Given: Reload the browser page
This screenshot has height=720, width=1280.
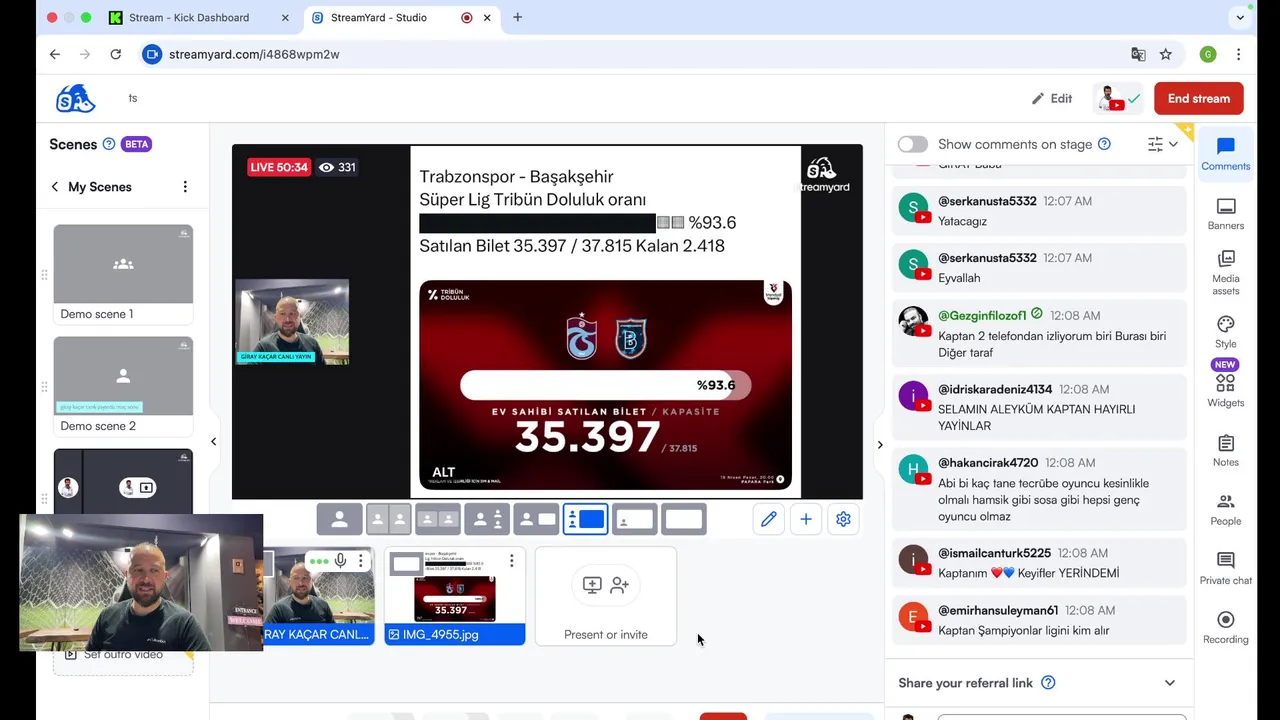Looking at the screenshot, I should (116, 54).
